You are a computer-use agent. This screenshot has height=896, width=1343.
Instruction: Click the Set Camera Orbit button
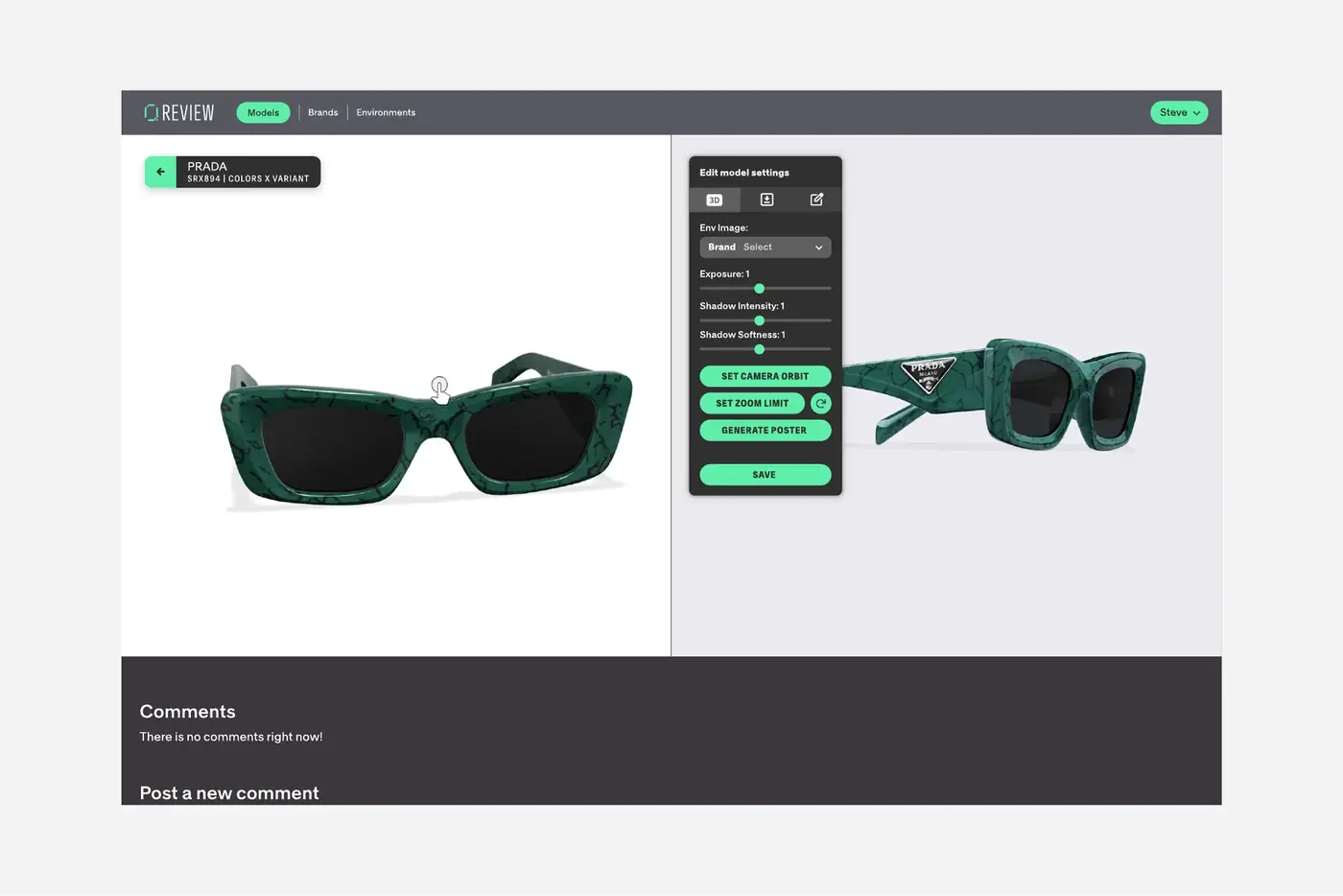[766, 376]
